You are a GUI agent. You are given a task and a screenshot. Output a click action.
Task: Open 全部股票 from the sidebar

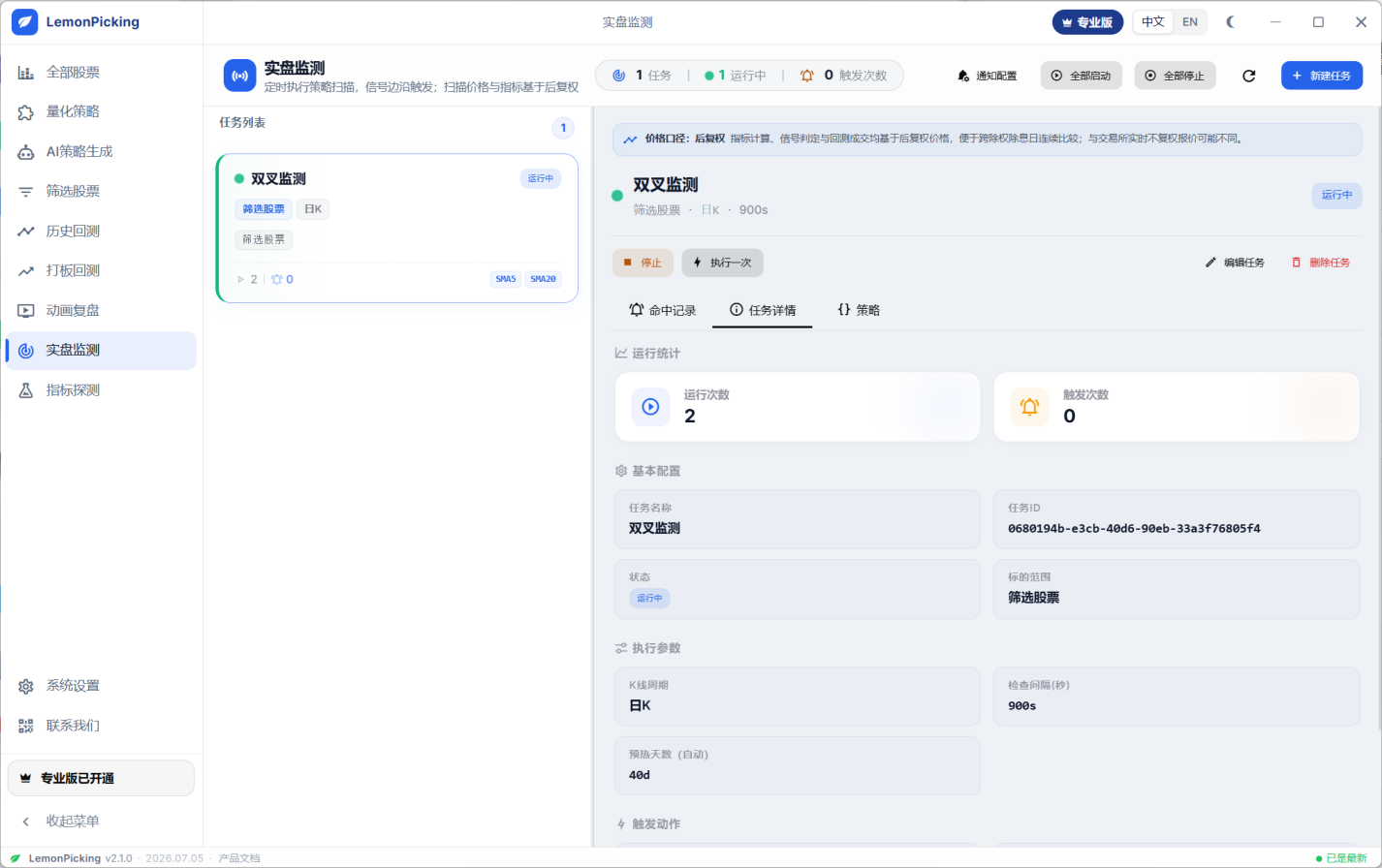(x=101, y=72)
